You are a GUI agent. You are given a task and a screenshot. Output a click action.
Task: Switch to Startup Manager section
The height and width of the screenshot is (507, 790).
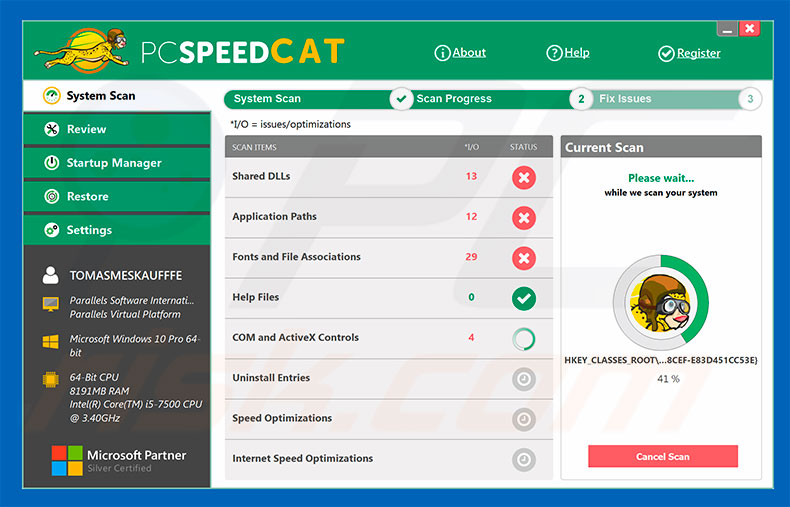pos(117,163)
